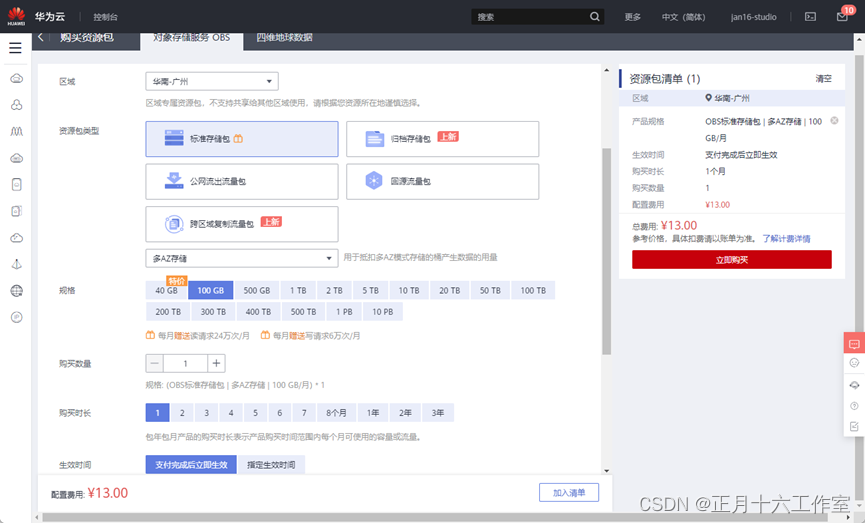Open the 多AZ存储 dropdown
This screenshot has width=865, height=523.
click(x=242, y=258)
